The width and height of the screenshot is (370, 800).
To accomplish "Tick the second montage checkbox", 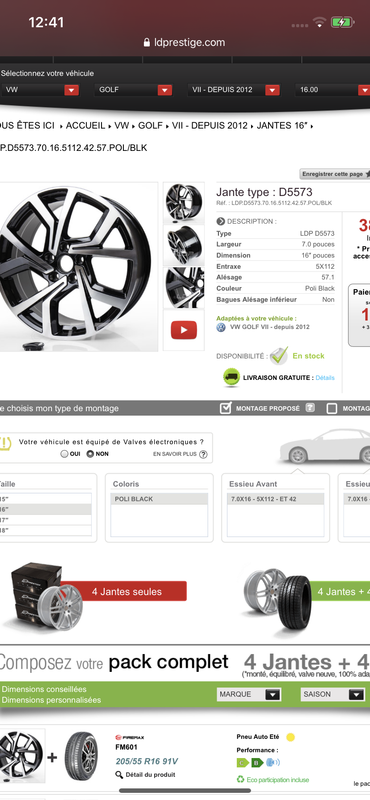I will [x=332, y=408].
